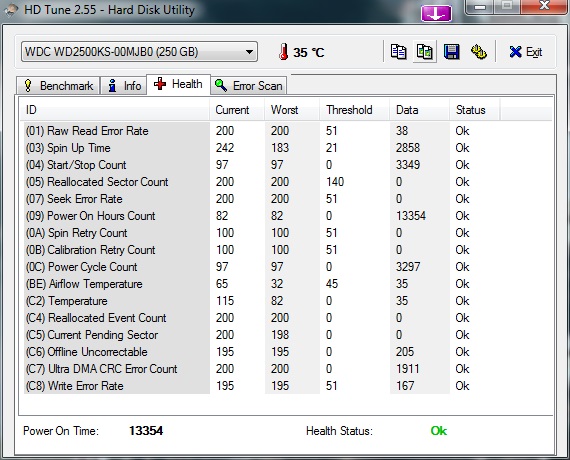
Task: Go to the Error Scan tab
Action: point(249,86)
